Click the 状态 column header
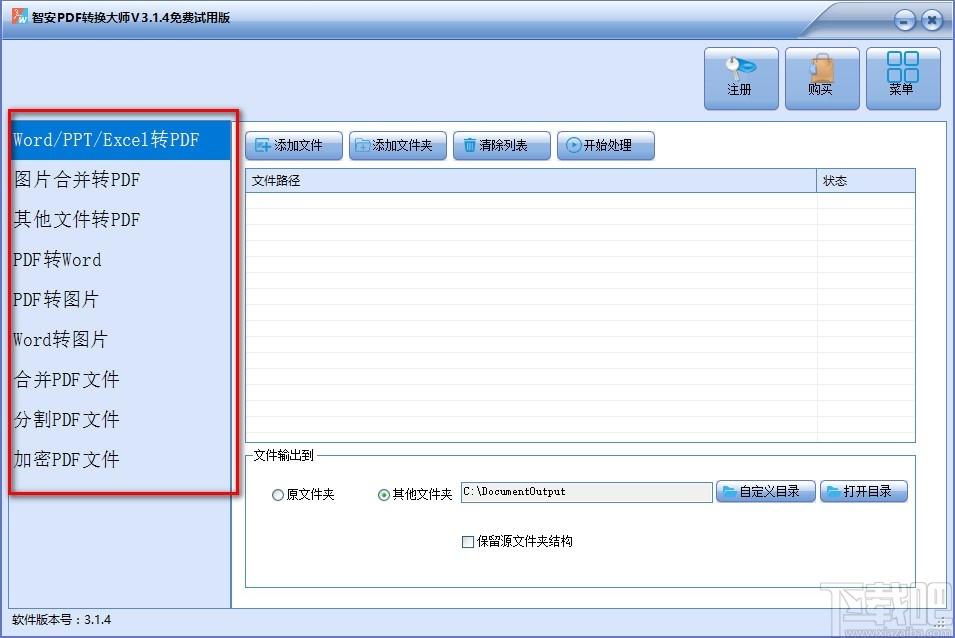Screen dimensions: 955x638 click(x=865, y=181)
